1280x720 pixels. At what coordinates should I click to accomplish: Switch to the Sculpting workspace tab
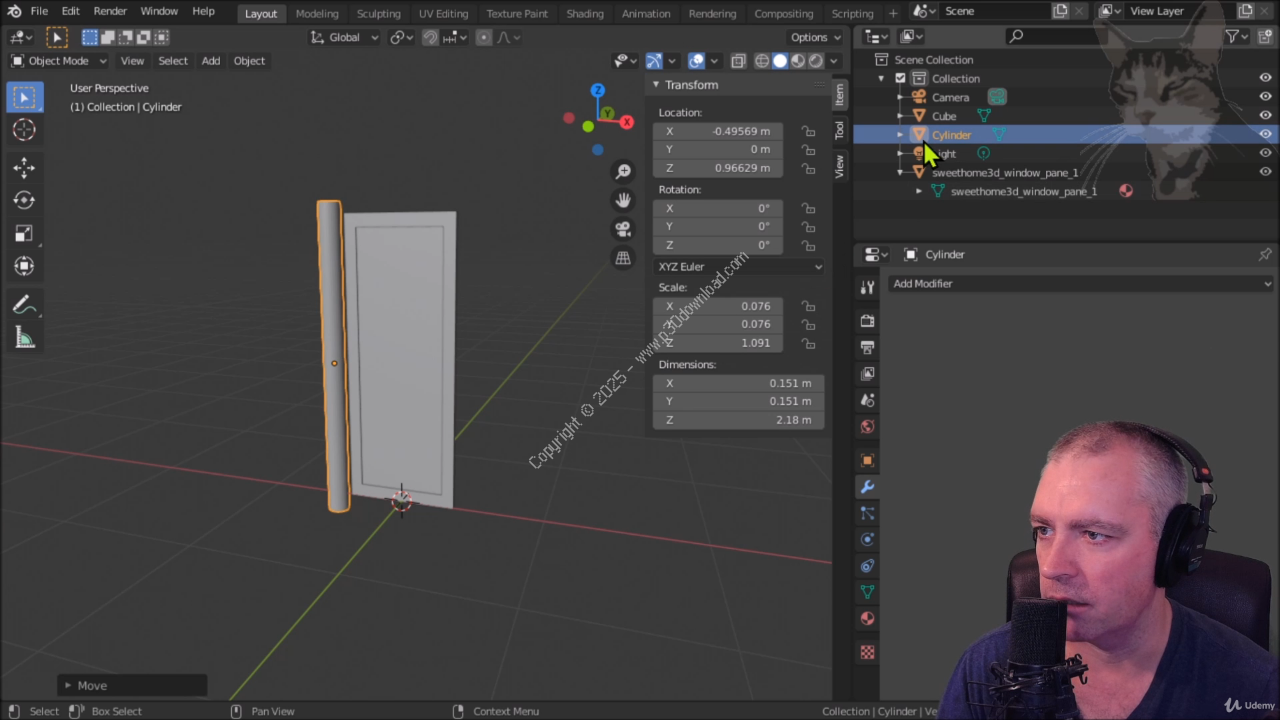coord(378,13)
